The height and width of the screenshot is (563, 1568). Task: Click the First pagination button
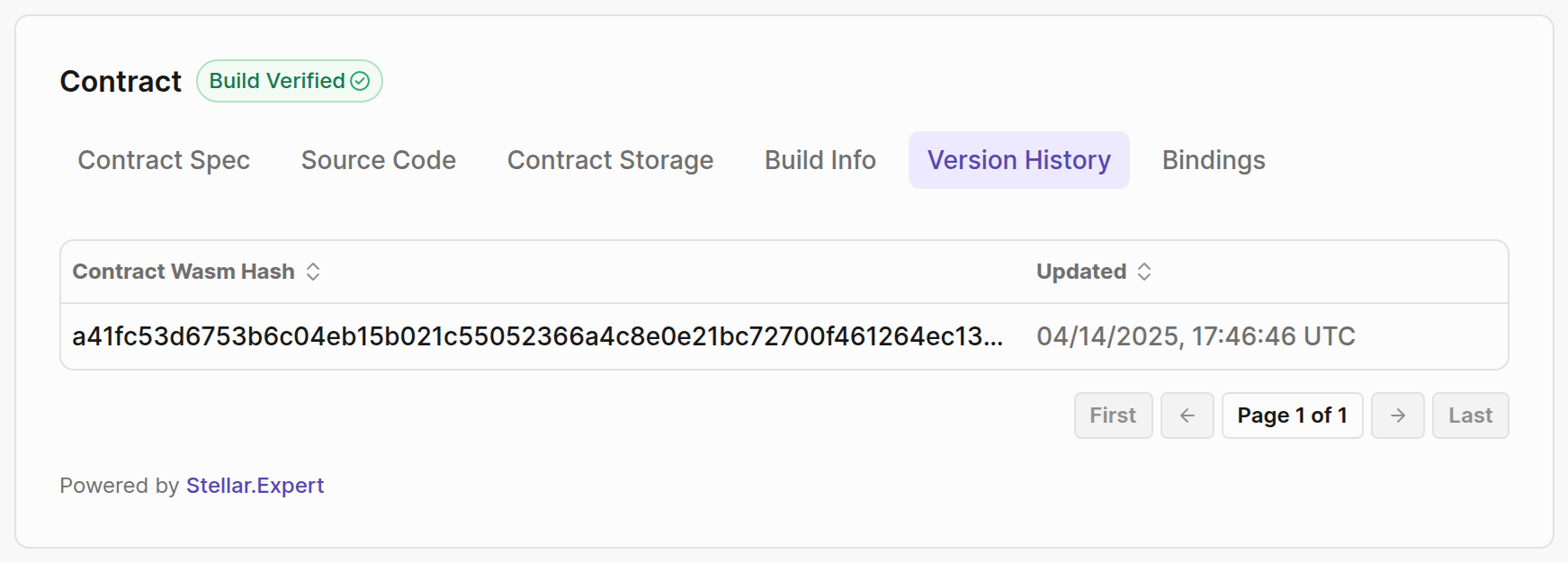(x=1113, y=416)
